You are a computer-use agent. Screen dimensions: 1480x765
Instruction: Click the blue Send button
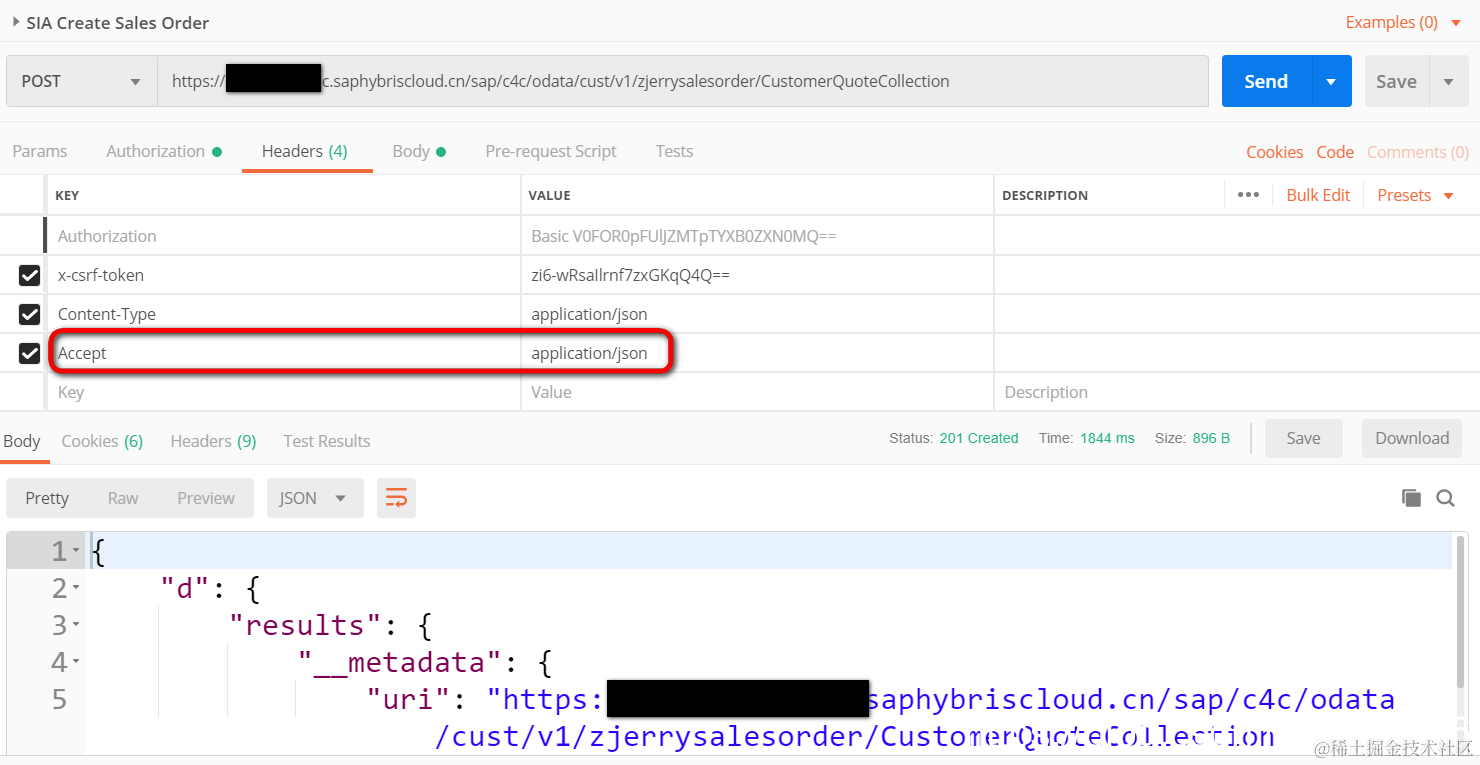(x=1266, y=81)
